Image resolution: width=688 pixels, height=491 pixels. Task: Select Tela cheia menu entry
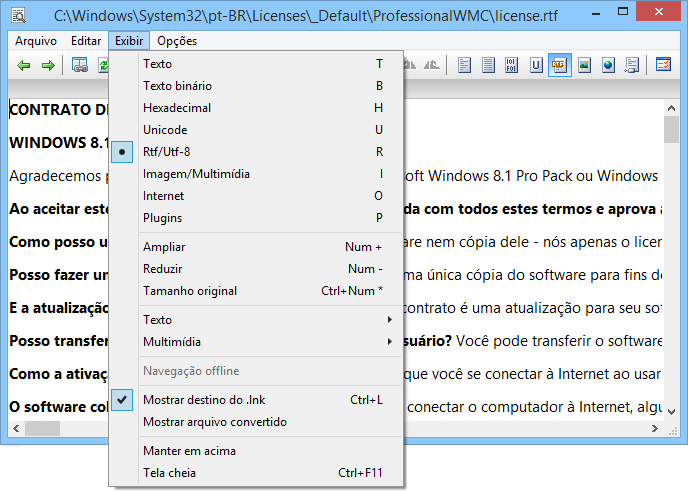256,473
